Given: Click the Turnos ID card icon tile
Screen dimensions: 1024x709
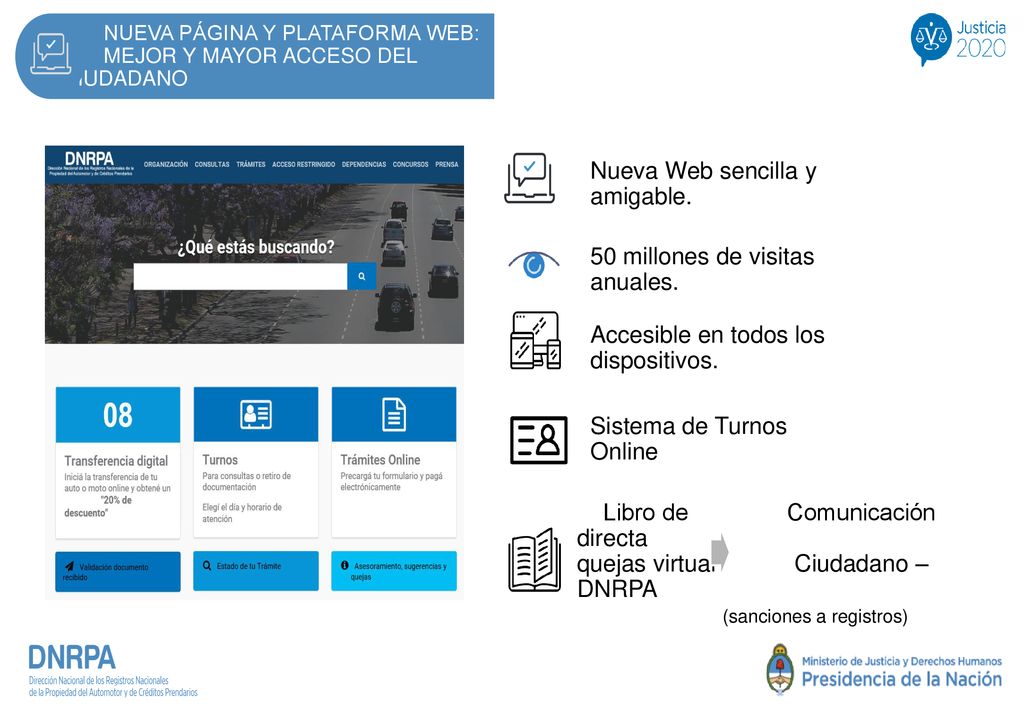Looking at the screenshot, I should click(256, 415).
